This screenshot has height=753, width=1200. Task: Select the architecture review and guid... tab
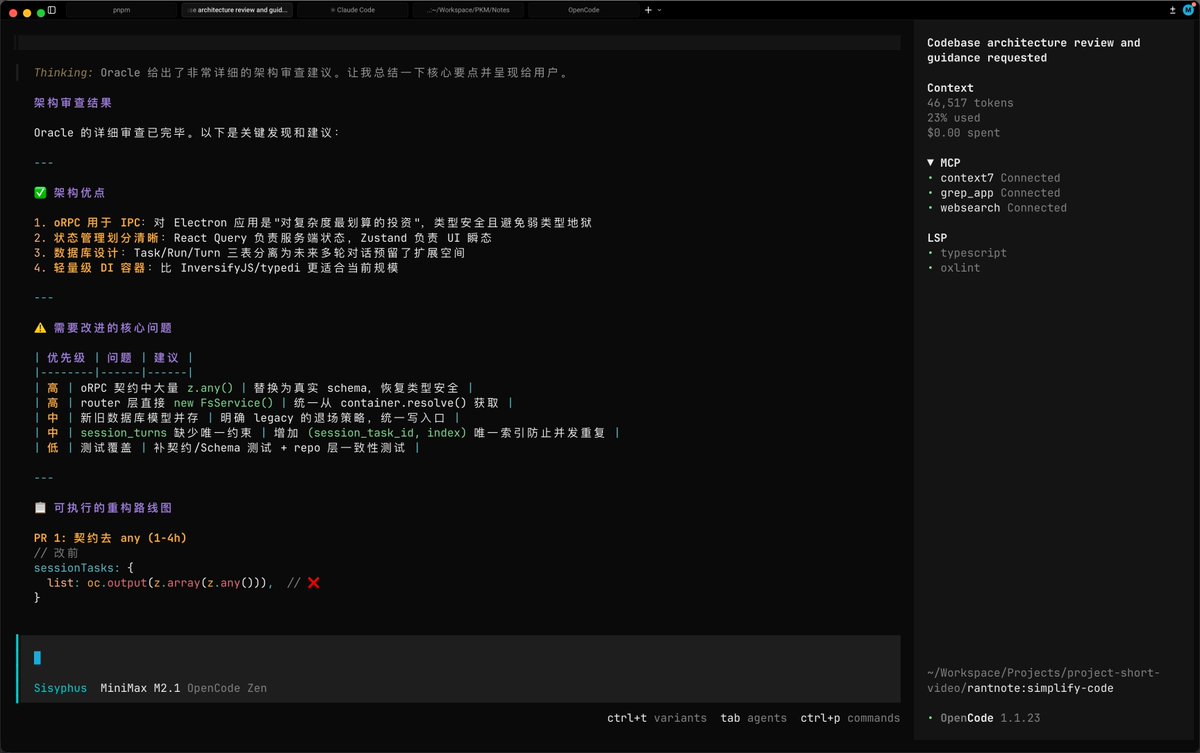tap(237, 10)
